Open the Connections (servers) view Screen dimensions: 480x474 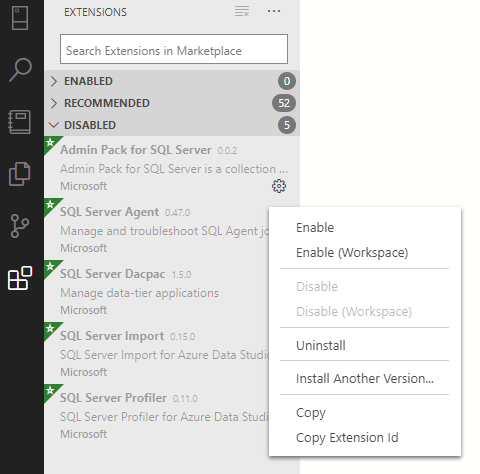point(20,18)
